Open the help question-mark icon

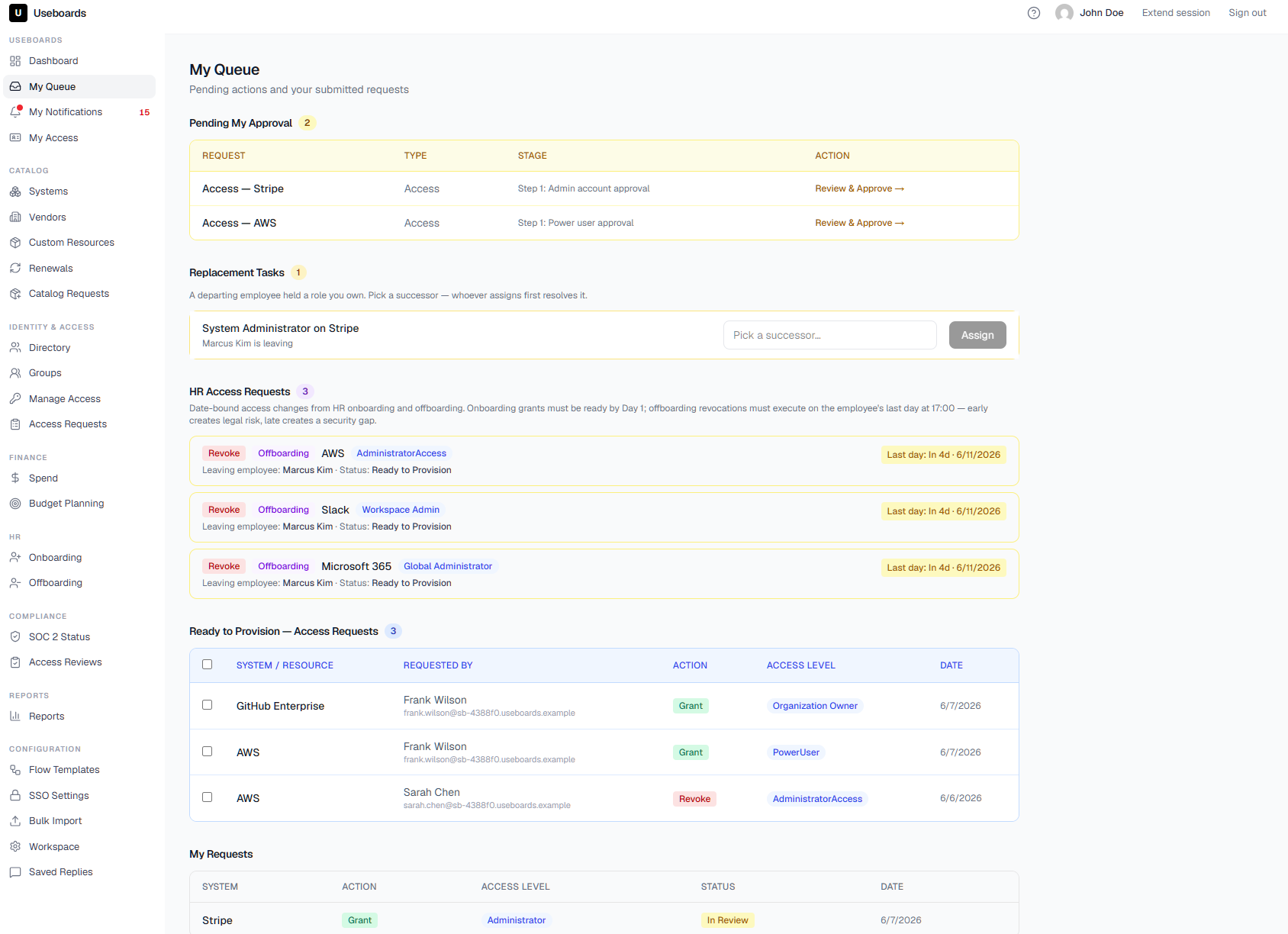(x=1034, y=13)
